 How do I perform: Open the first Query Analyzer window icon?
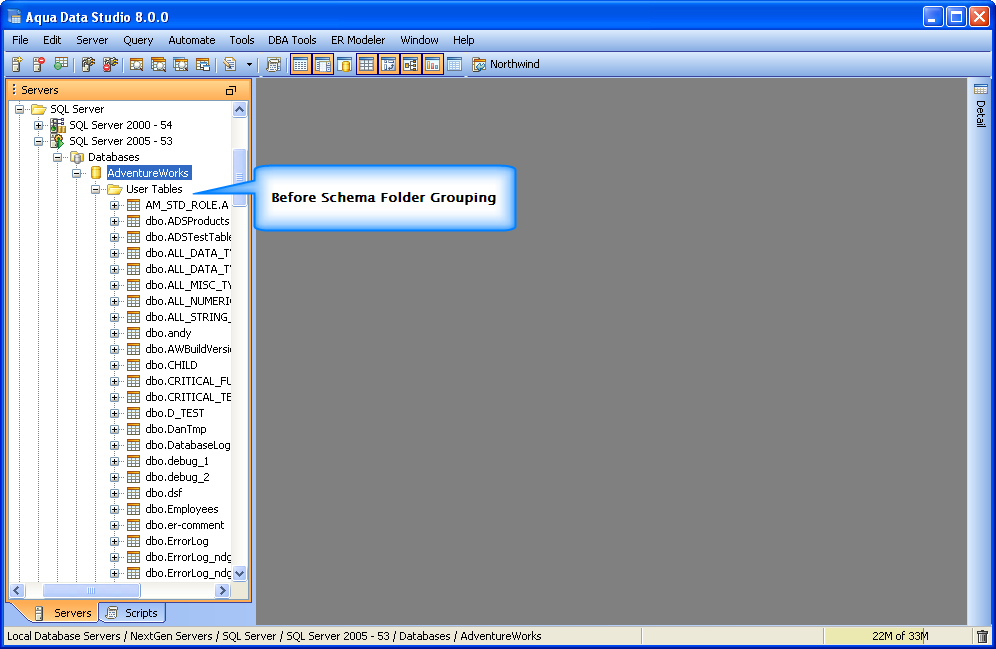137,64
